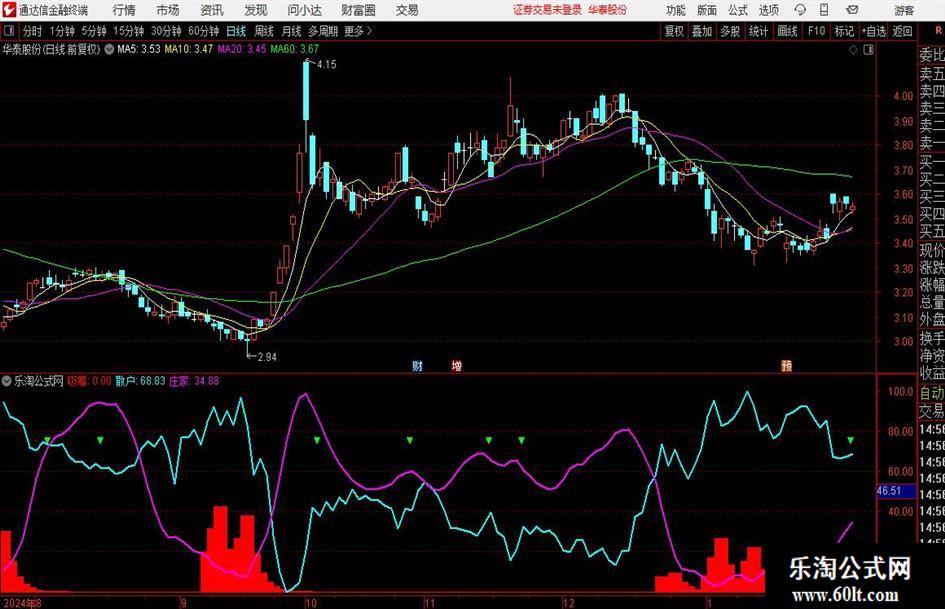Viewport: 945px width, 609px height.
Task: Click the 2024年8 date label on time axis
Action: 22,603
